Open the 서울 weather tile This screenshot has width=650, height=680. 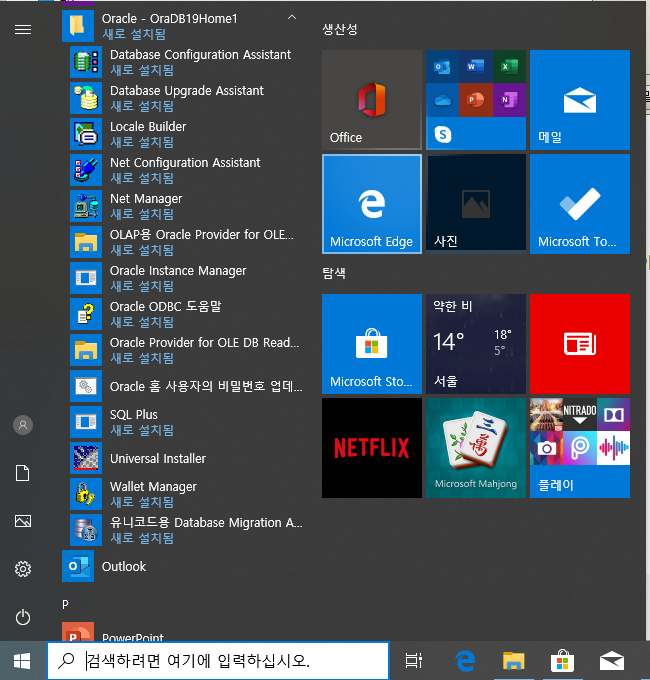tap(476, 344)
